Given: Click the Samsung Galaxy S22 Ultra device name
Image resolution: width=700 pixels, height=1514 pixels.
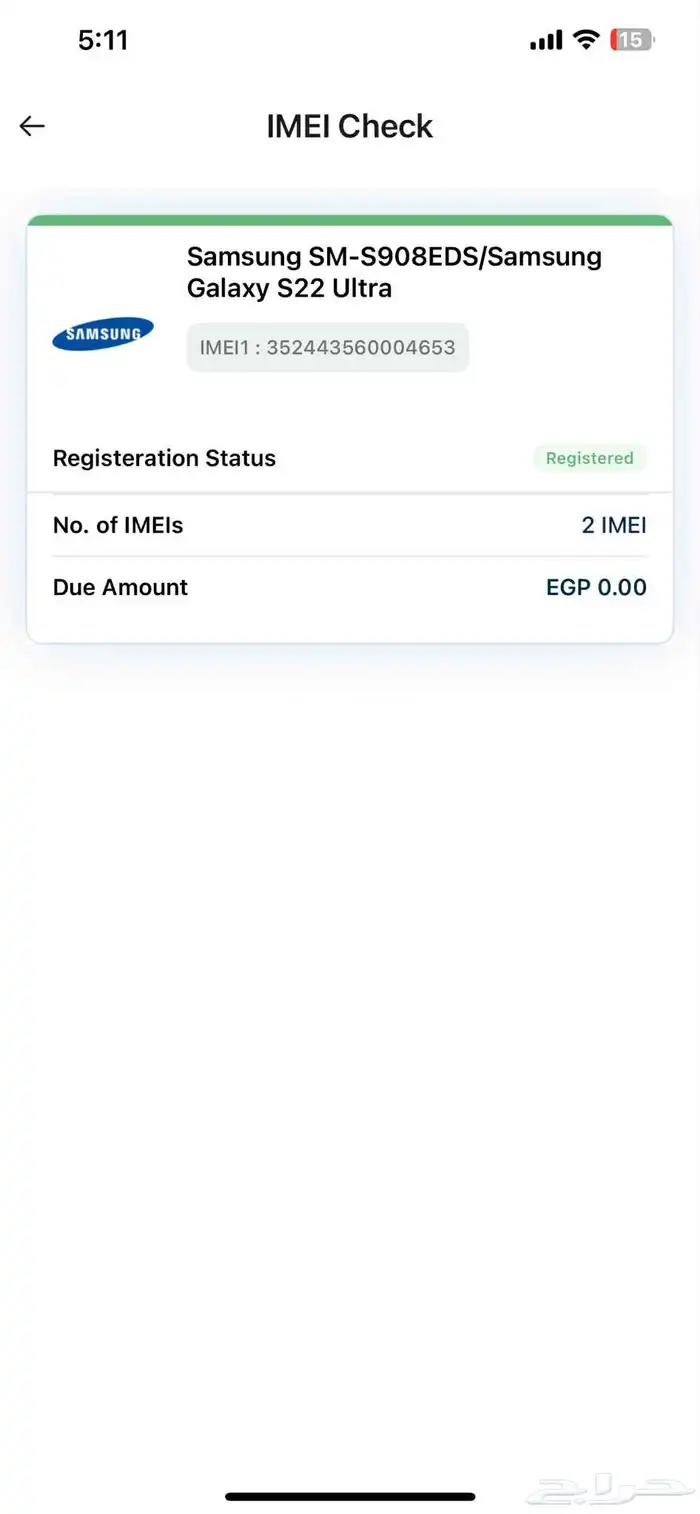Looking at the screenshot, I should pos(290,289).
